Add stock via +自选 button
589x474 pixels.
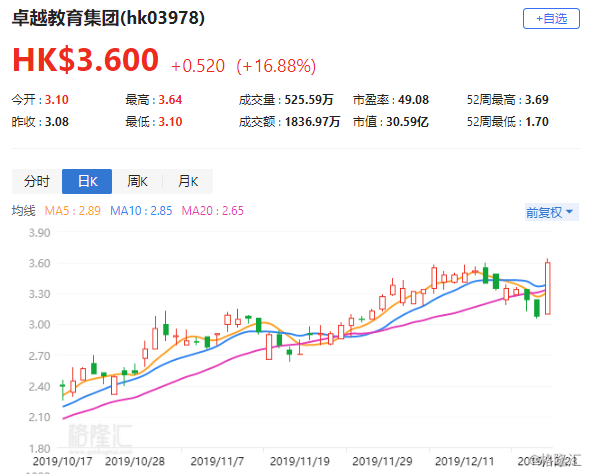(551, 18)
